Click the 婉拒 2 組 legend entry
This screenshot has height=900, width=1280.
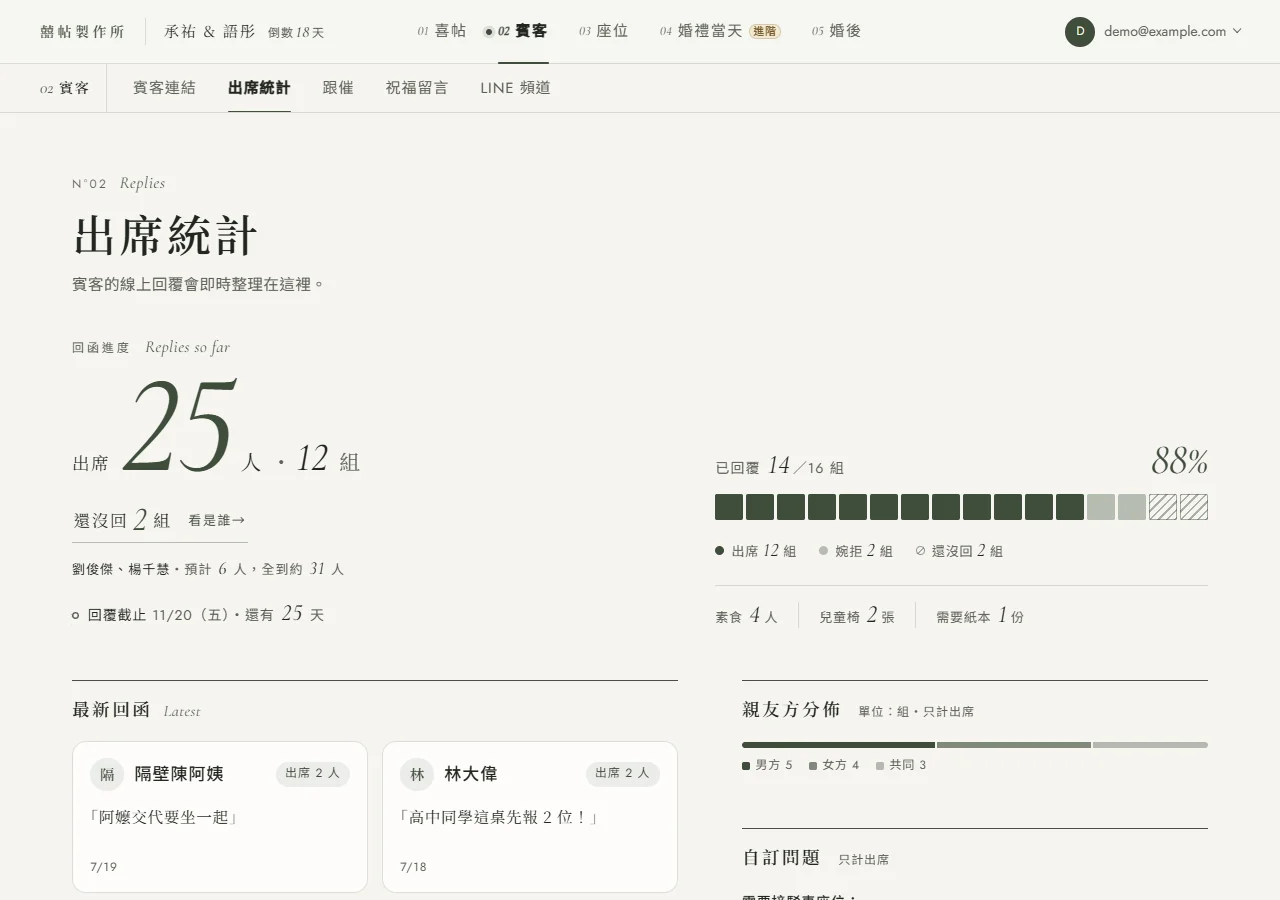(x=856, y=551)
